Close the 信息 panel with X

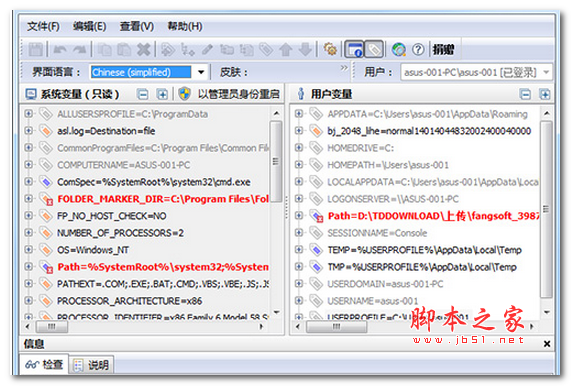click(x=547, y=343)
